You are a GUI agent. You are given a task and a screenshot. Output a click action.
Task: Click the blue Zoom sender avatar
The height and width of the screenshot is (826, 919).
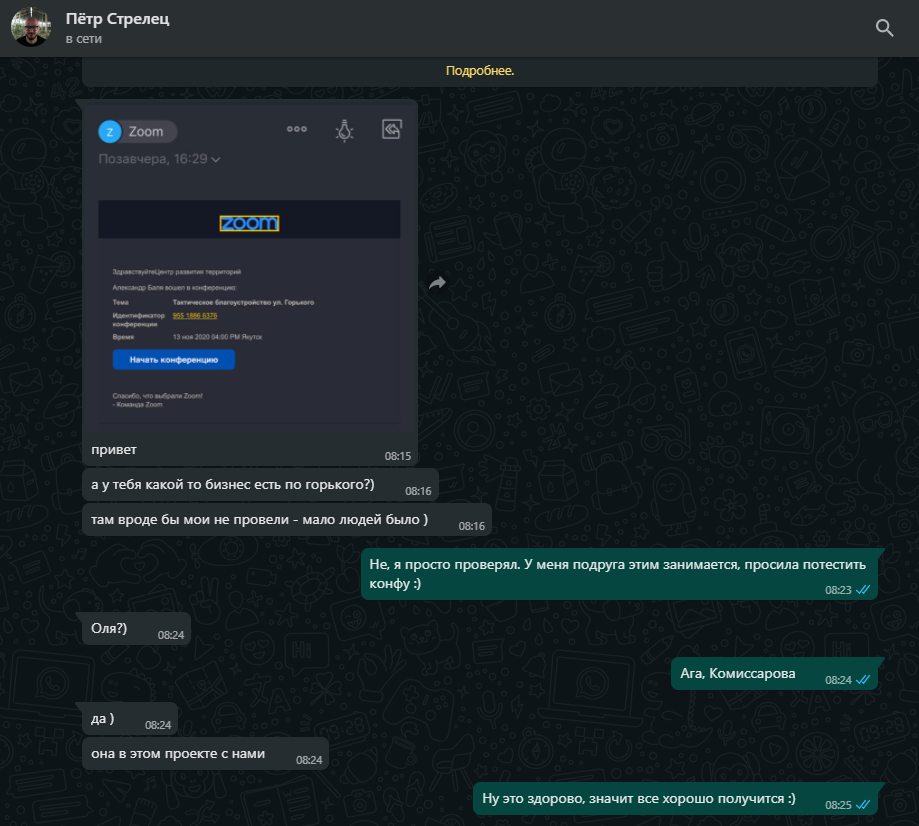[x=109, y=132]
